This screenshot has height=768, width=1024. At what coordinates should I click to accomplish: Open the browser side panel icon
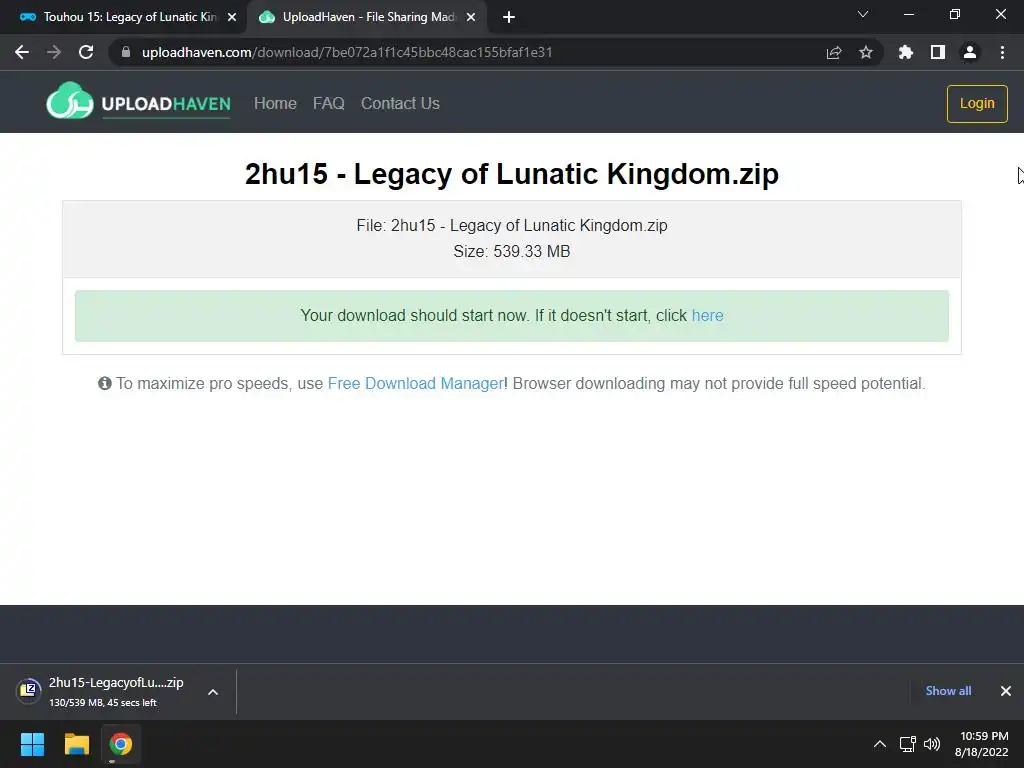(938, 52)
